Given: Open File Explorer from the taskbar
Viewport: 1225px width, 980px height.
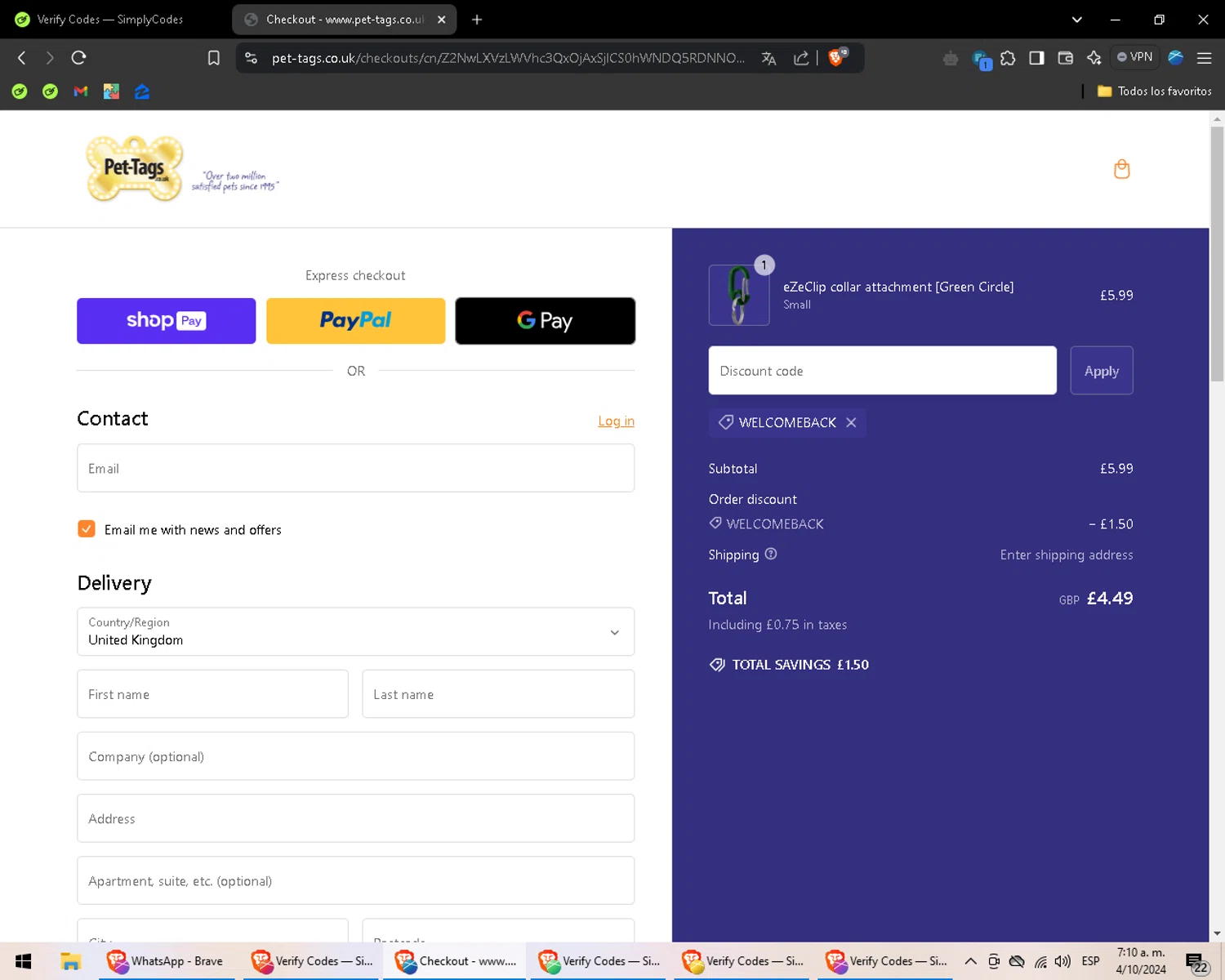Looking at the screenshot, I should 70,961.
